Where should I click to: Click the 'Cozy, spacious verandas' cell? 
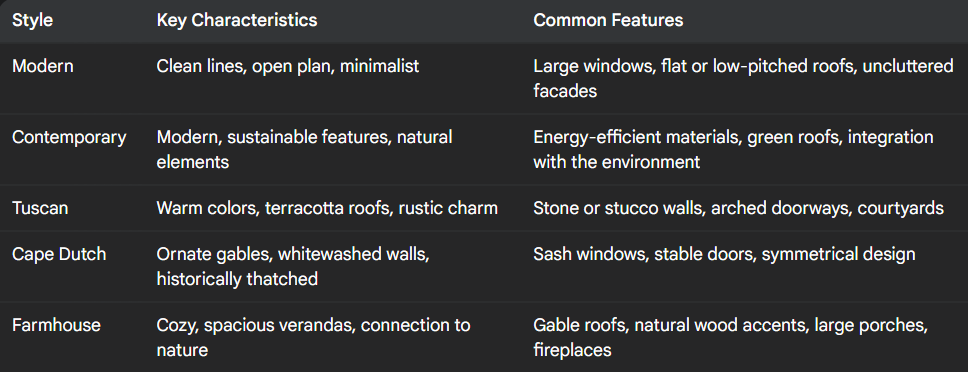tap(314, 337)
